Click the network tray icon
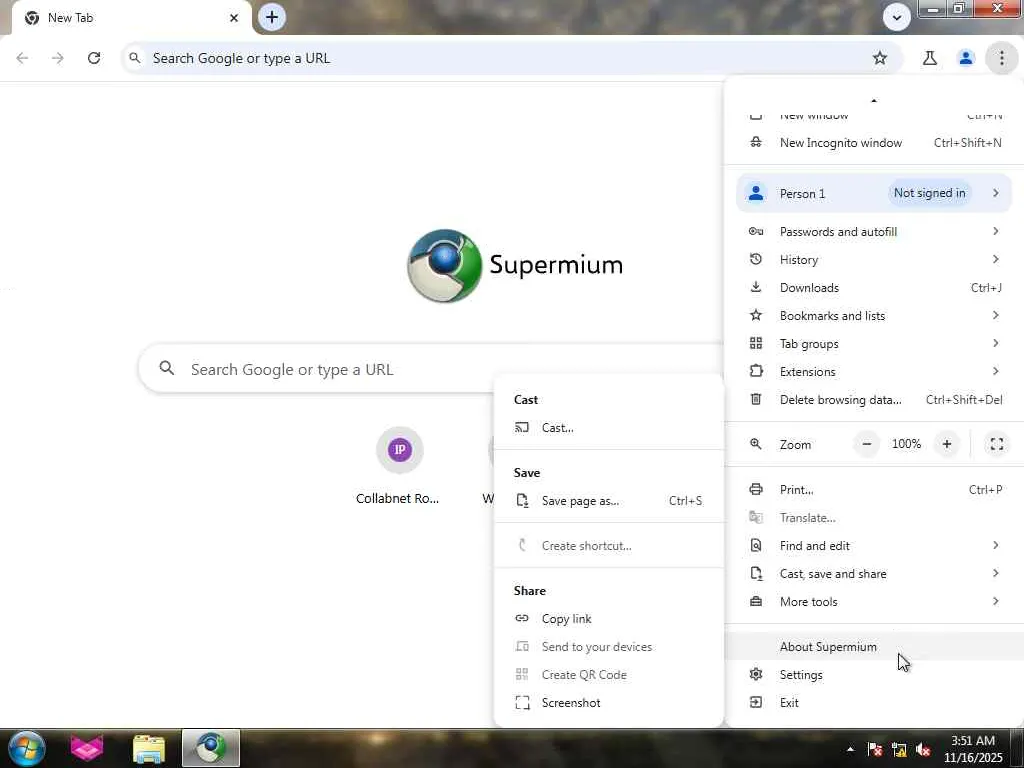The image size is (1024, 768). (899, 750)
